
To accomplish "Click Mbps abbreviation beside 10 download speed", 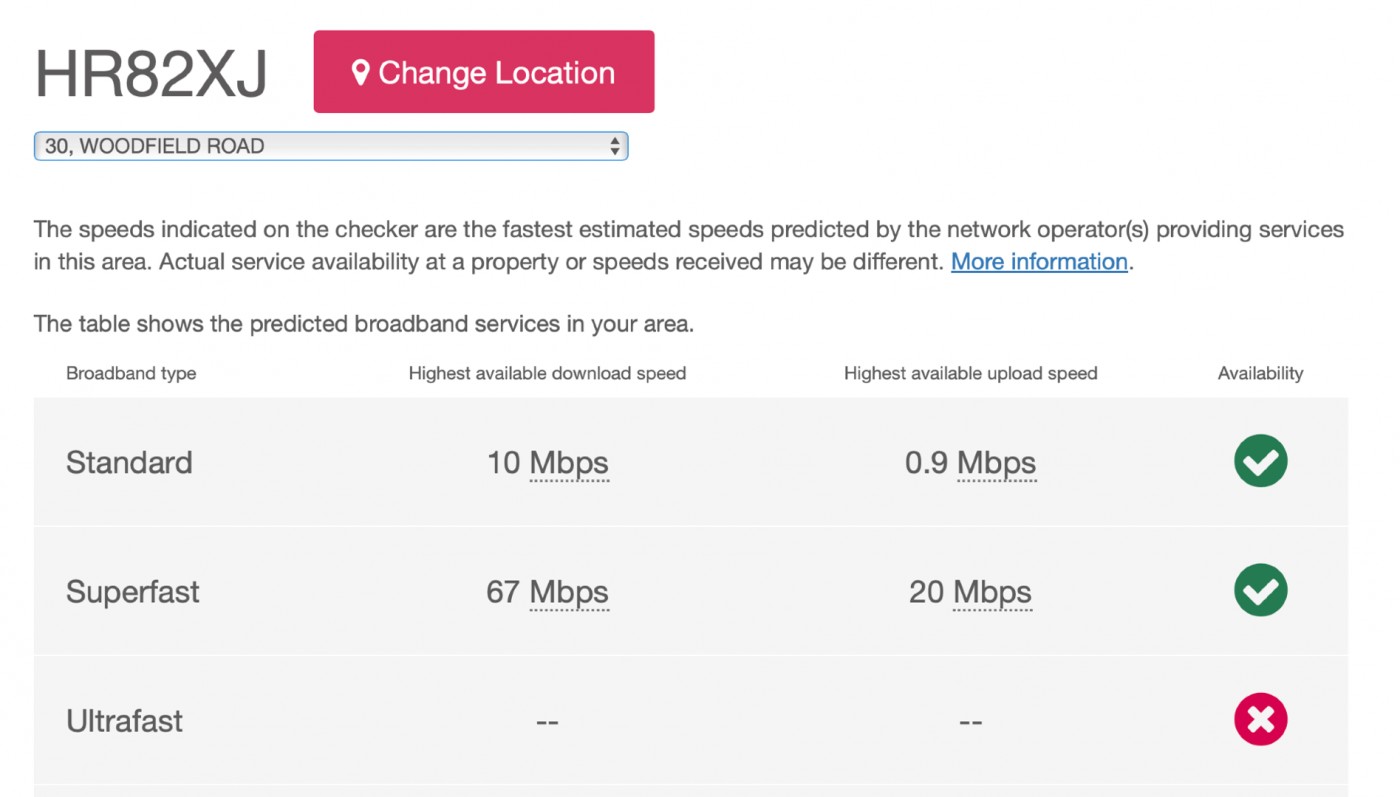I will 569,463.
